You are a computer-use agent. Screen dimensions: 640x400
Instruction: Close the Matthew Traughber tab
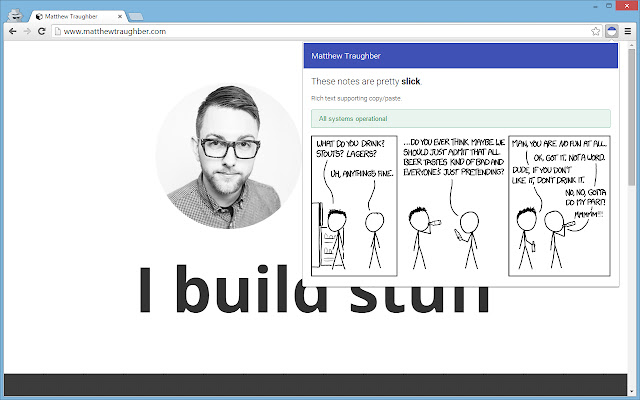(120, 17)
